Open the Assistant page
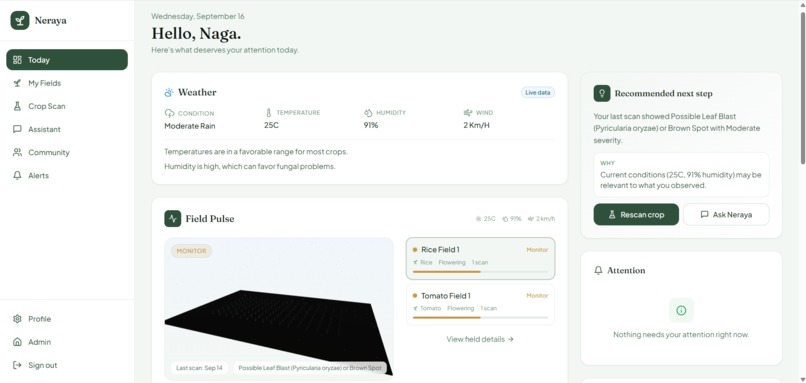 tap(67, 129)
